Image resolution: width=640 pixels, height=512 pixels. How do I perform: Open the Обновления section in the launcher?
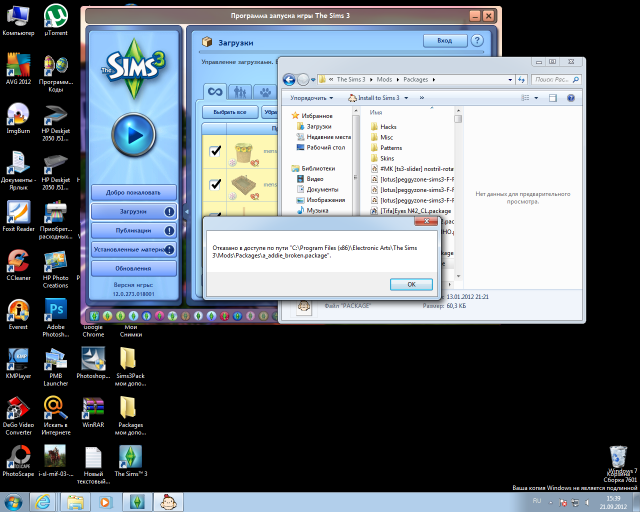click(133, 269)
